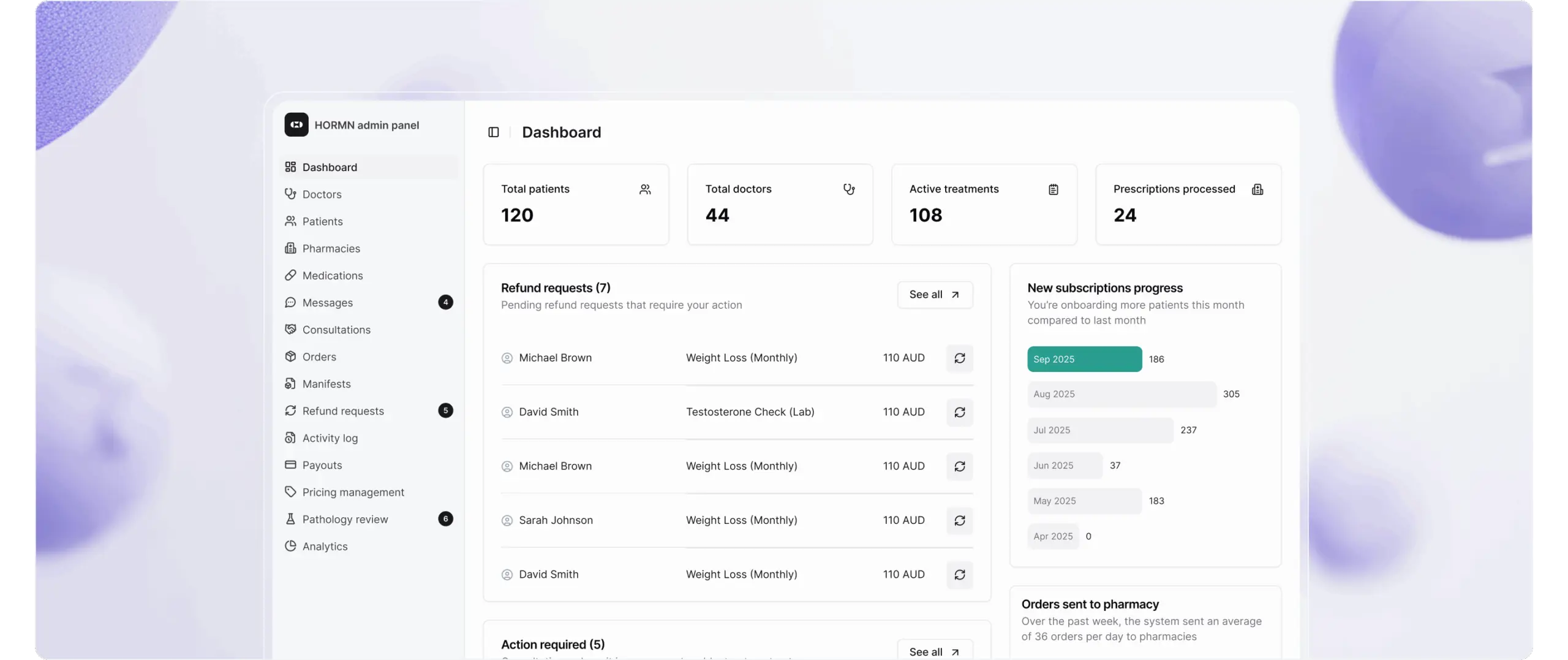
Task: Select the Sep 2025 subscription bar
Action: pos(1084,359)
